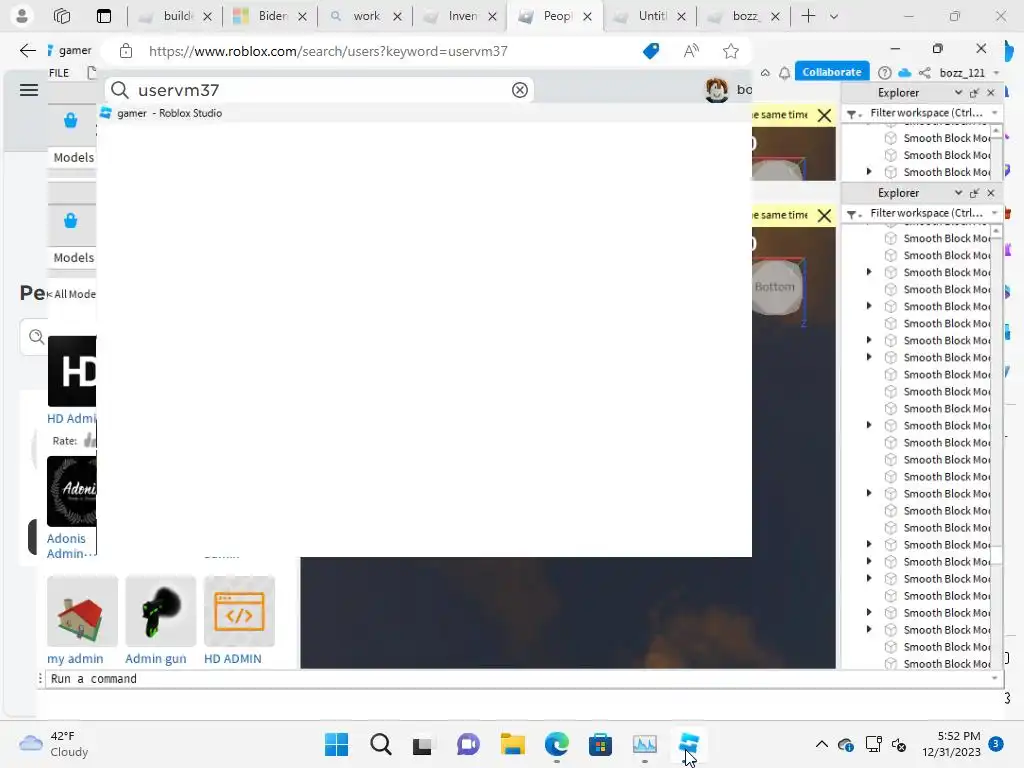Click the roblox.com address bar URL
This screenshot has width=1024, height=768.
click(328, 51)
